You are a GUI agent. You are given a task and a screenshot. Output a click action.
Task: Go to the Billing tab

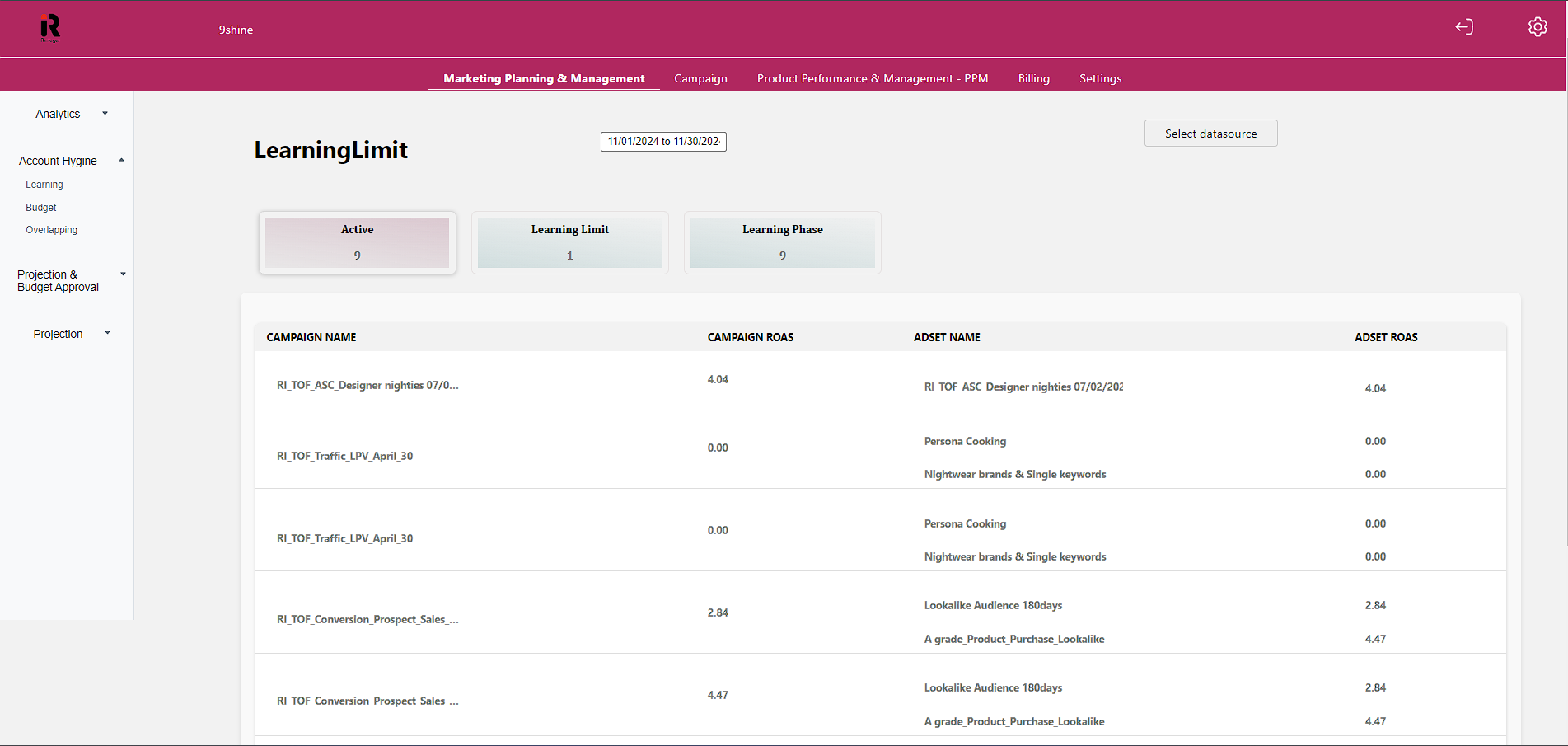point(1034,78)
